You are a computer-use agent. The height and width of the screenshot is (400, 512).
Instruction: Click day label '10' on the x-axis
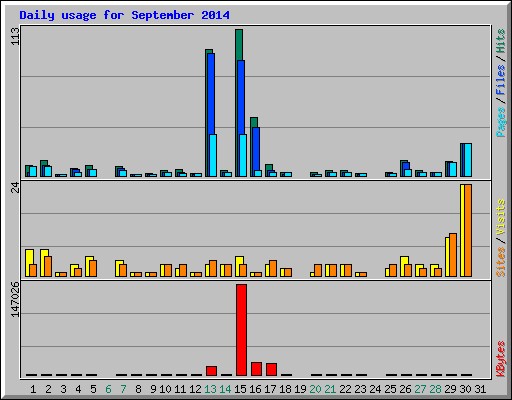click(x=165, y=389)
